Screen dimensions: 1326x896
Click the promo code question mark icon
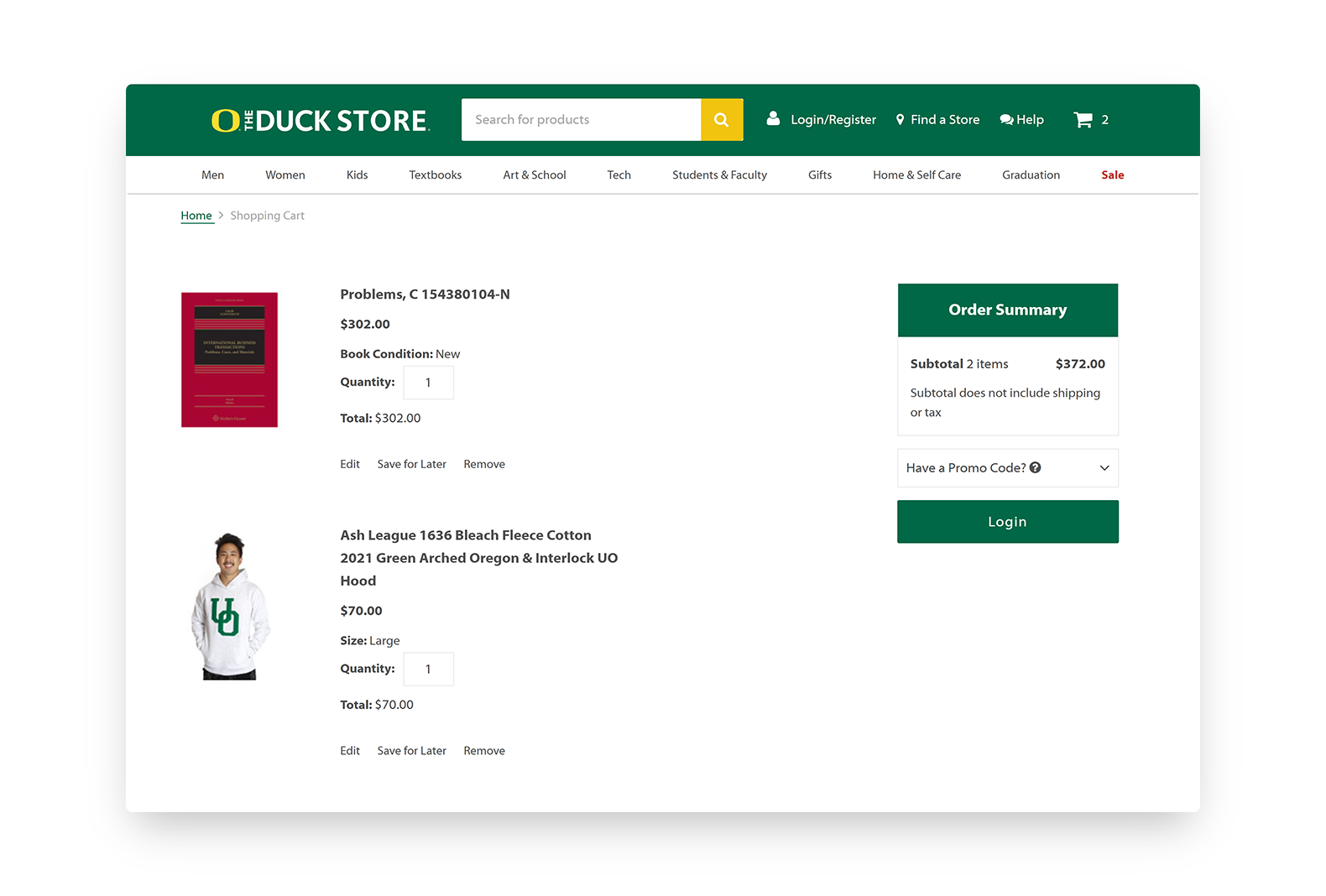[x=1036, y=467]
